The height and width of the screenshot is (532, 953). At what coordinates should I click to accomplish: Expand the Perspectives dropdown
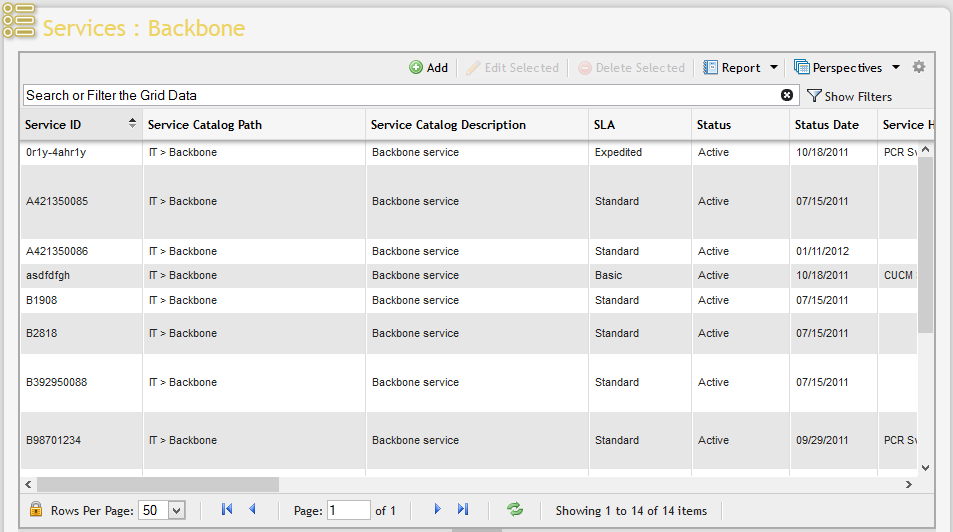click(x=896, y=68)
